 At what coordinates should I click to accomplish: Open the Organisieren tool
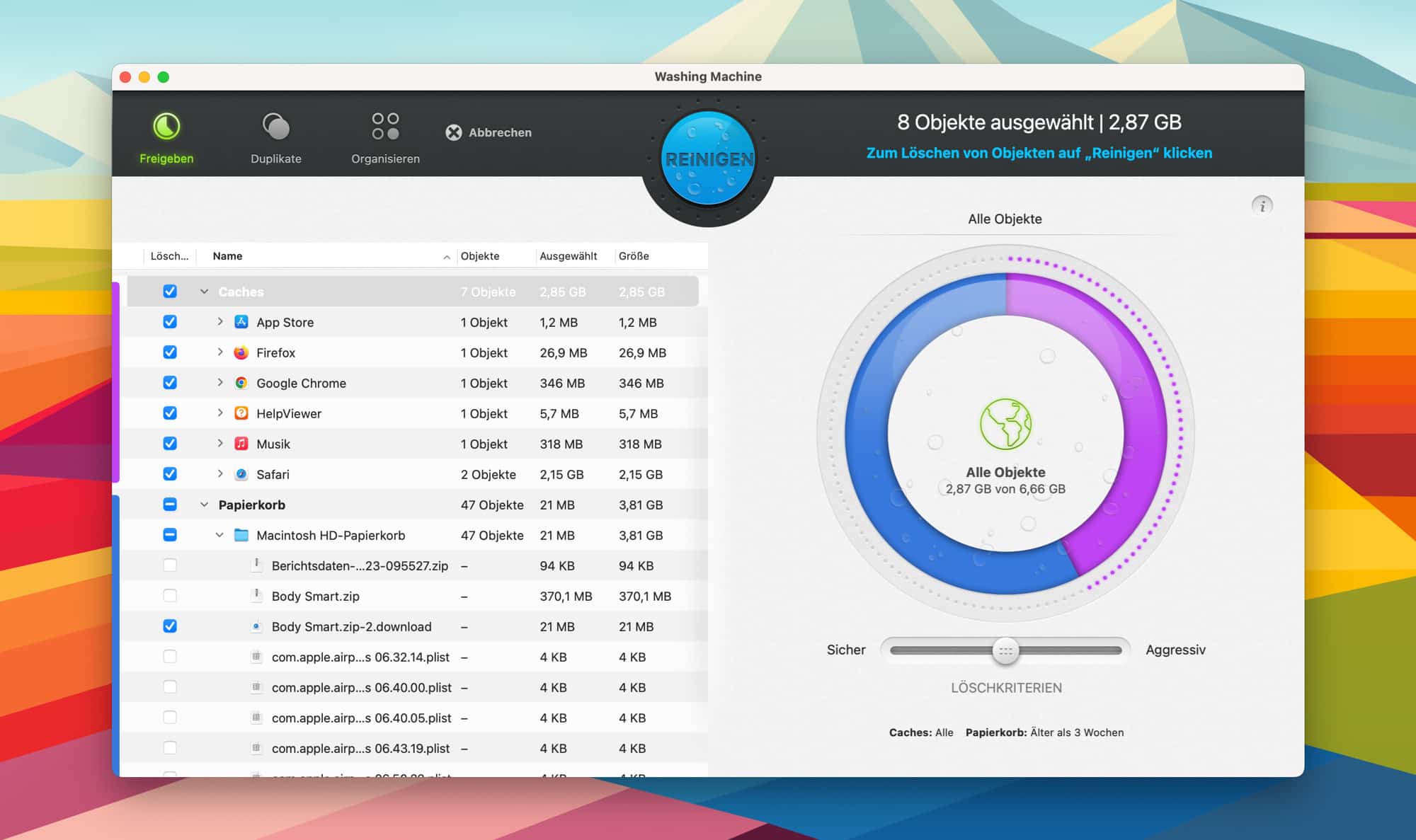(x=385, y=127)
